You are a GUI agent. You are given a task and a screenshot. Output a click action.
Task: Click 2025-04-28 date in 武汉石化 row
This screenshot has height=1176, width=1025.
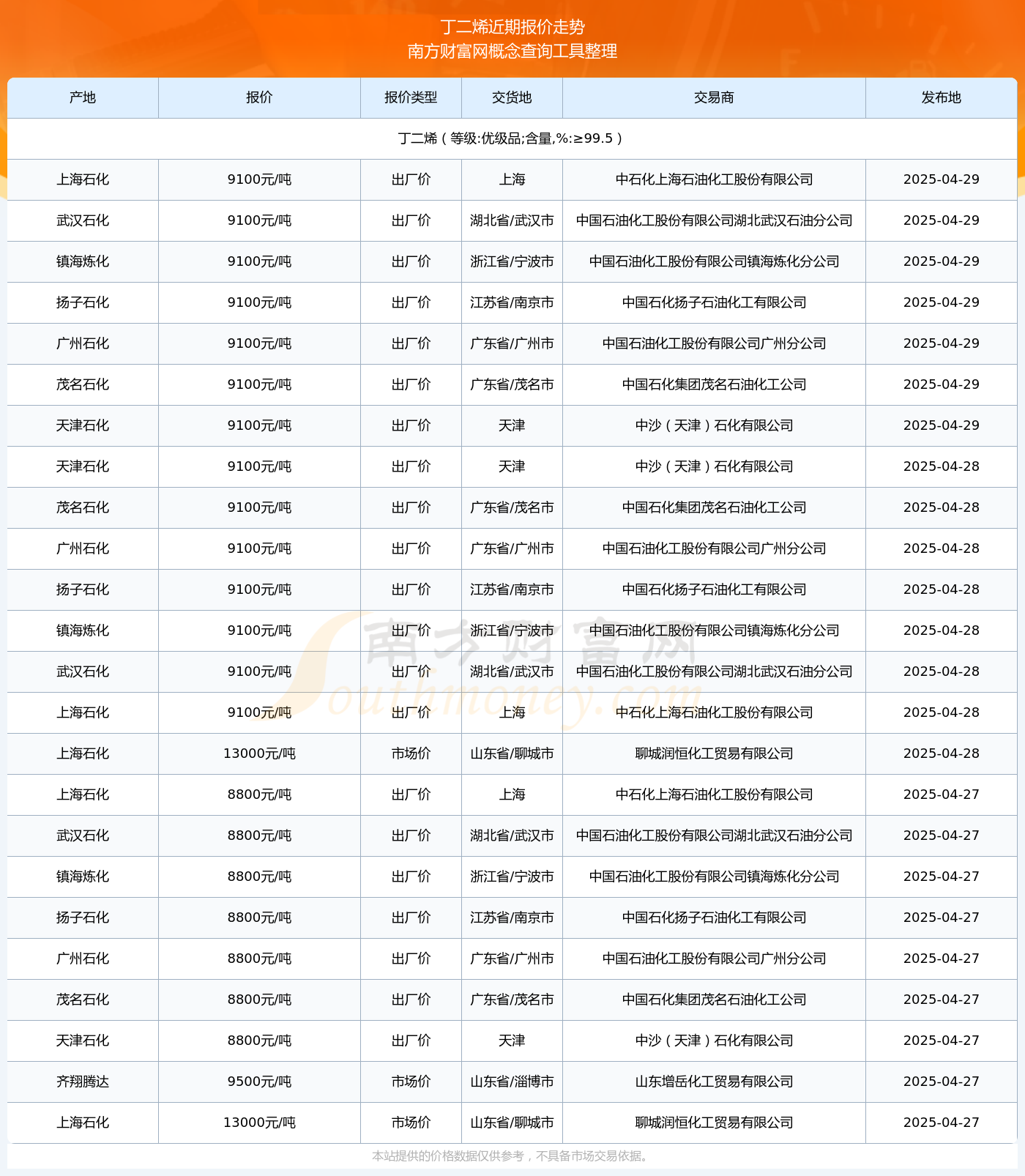[941, 671]
